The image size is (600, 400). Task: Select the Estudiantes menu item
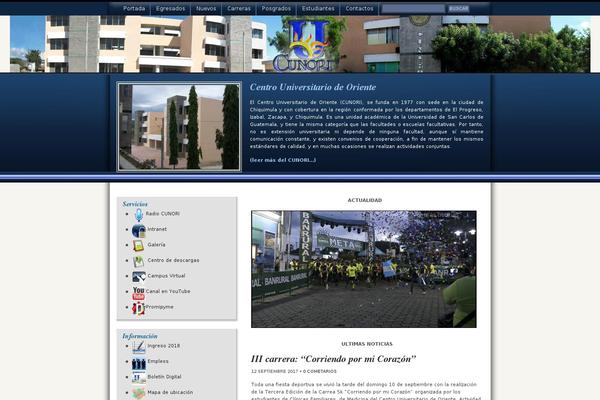318,8
